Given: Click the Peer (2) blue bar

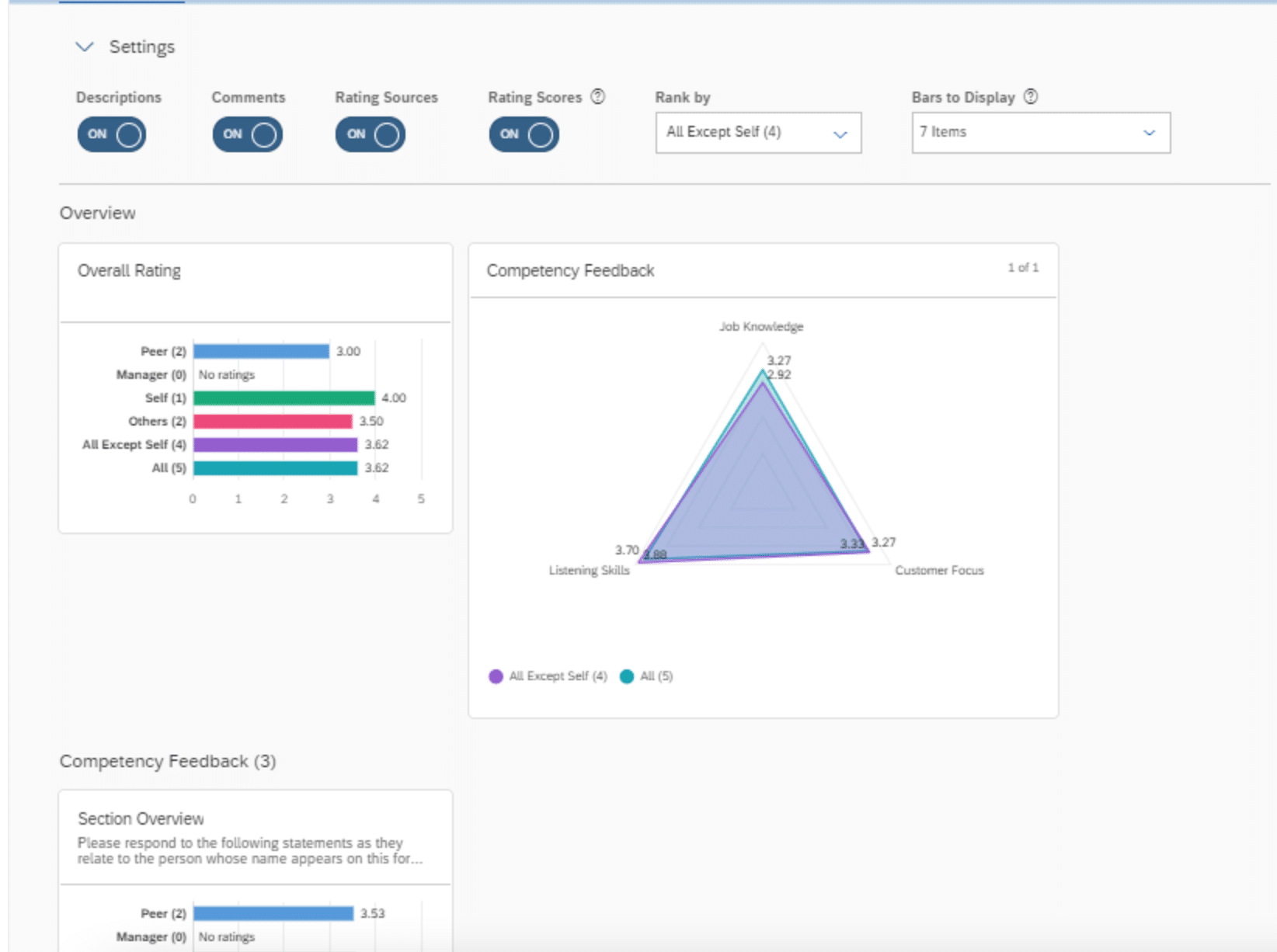Looking at the screenshot, I should 260,350.
